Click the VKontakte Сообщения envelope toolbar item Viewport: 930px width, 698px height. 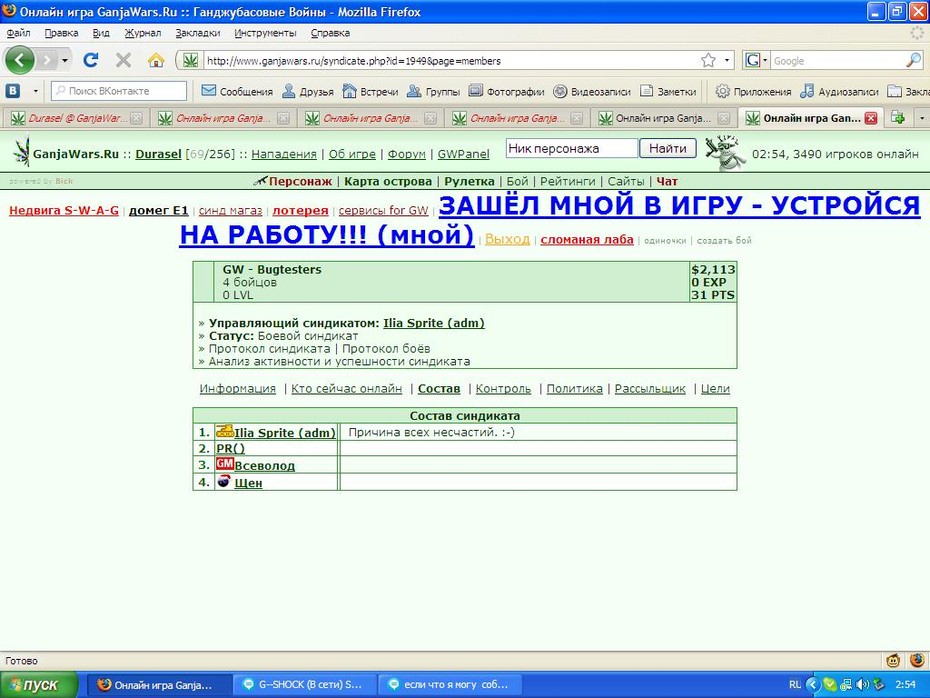click(237, 91)
